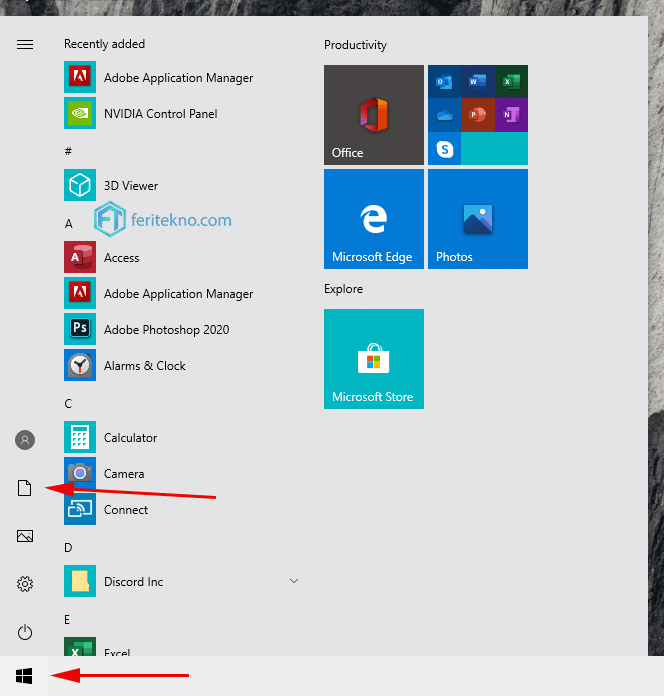Open Settings gear in sidebar
The image size is (664, 696).
tap(25, 584)
